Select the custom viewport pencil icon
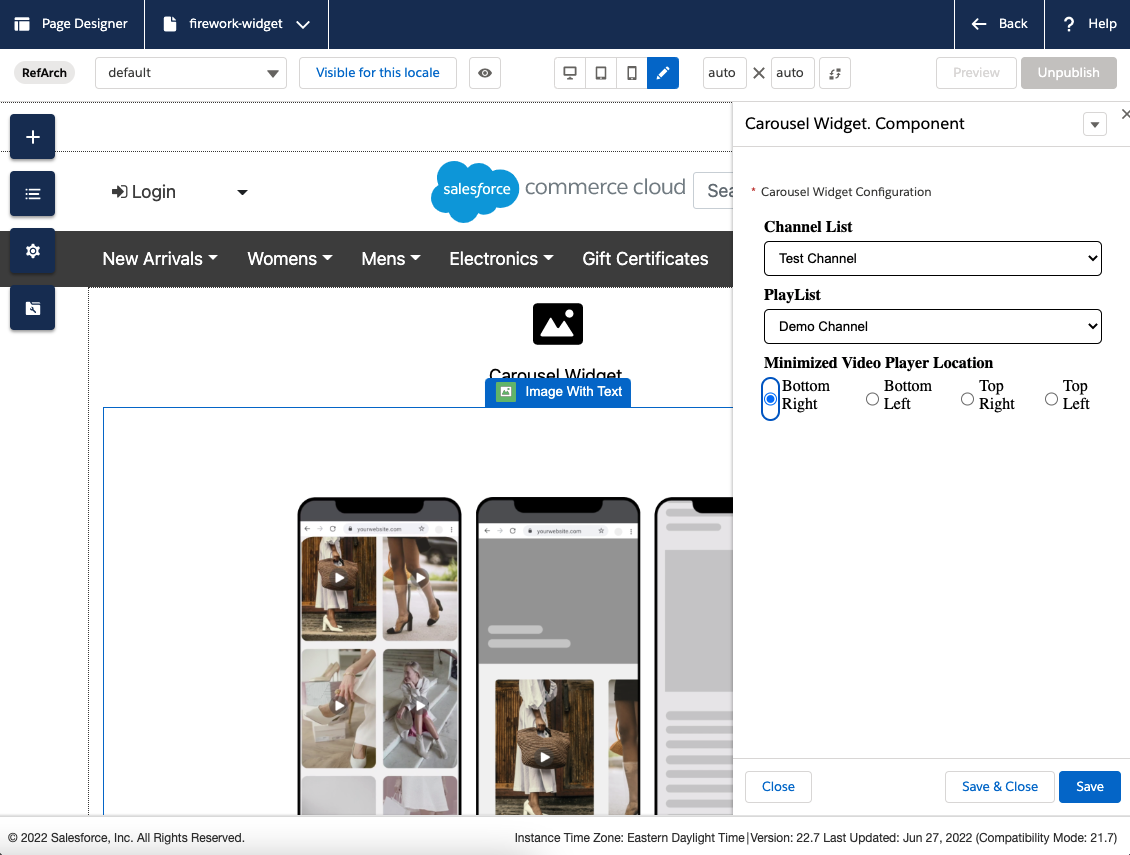Viewport: 1130px width, 855px height. click(x=662, y=73)
